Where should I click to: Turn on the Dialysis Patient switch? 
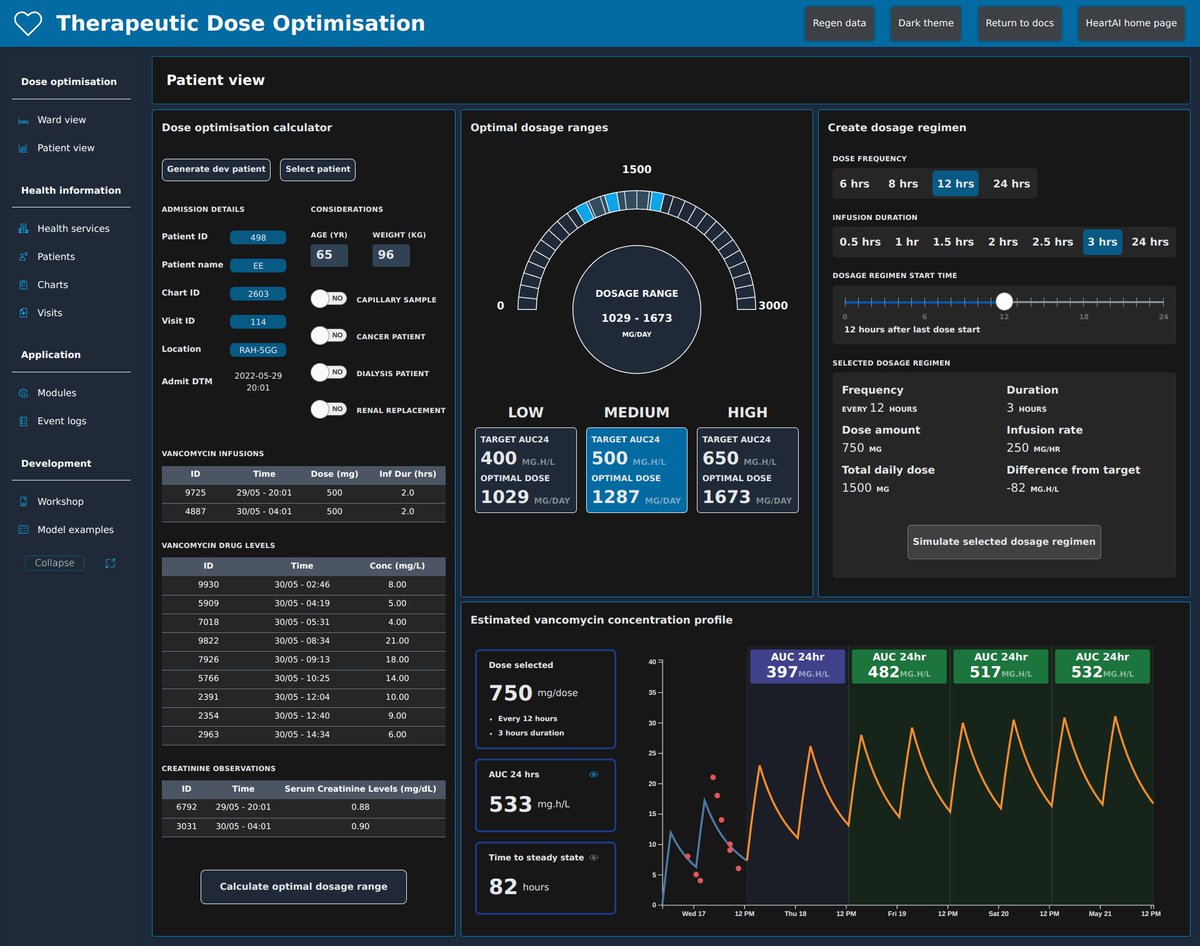(x=330, y=371)
